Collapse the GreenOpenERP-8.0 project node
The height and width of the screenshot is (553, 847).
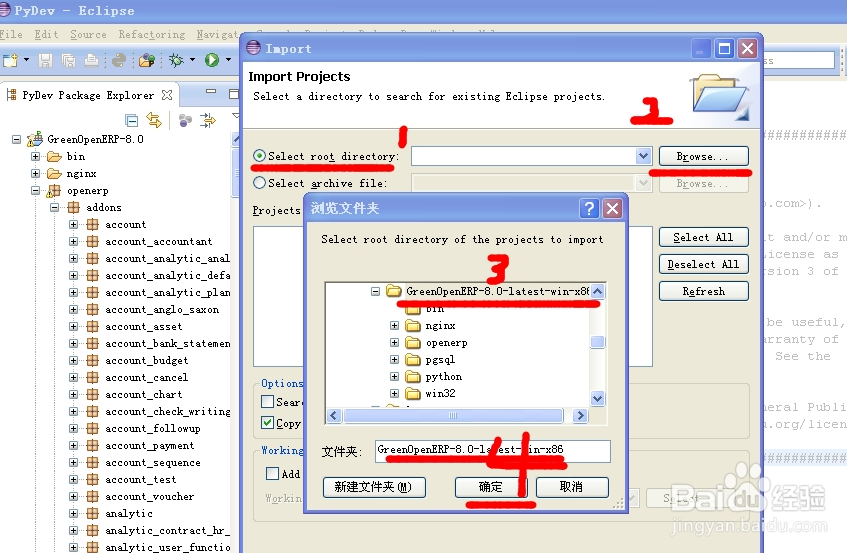point(17,139)
